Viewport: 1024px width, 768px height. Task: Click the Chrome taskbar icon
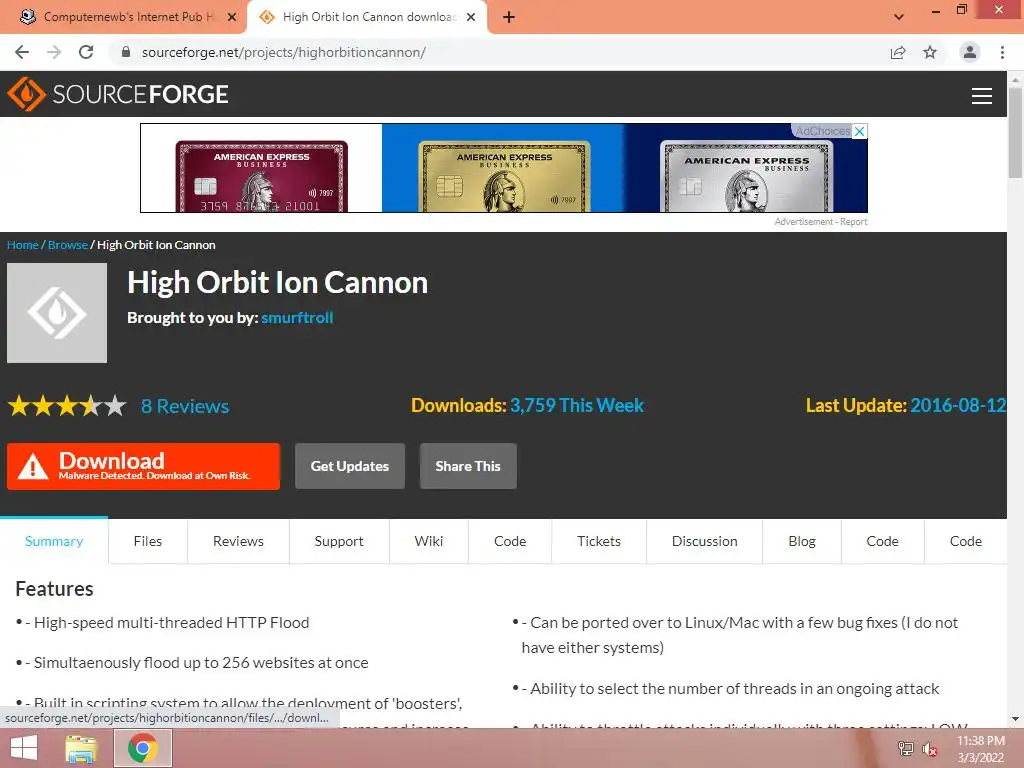pyautogui.click(x=143, y=748)
